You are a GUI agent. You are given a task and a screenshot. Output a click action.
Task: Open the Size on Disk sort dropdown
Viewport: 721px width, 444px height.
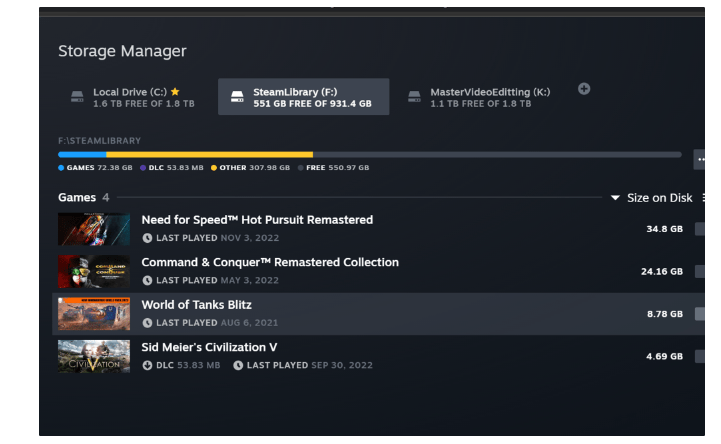point(652,198)
